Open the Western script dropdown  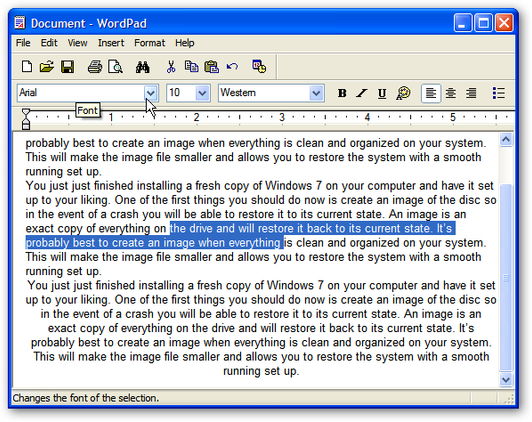[x=316, y=93]
